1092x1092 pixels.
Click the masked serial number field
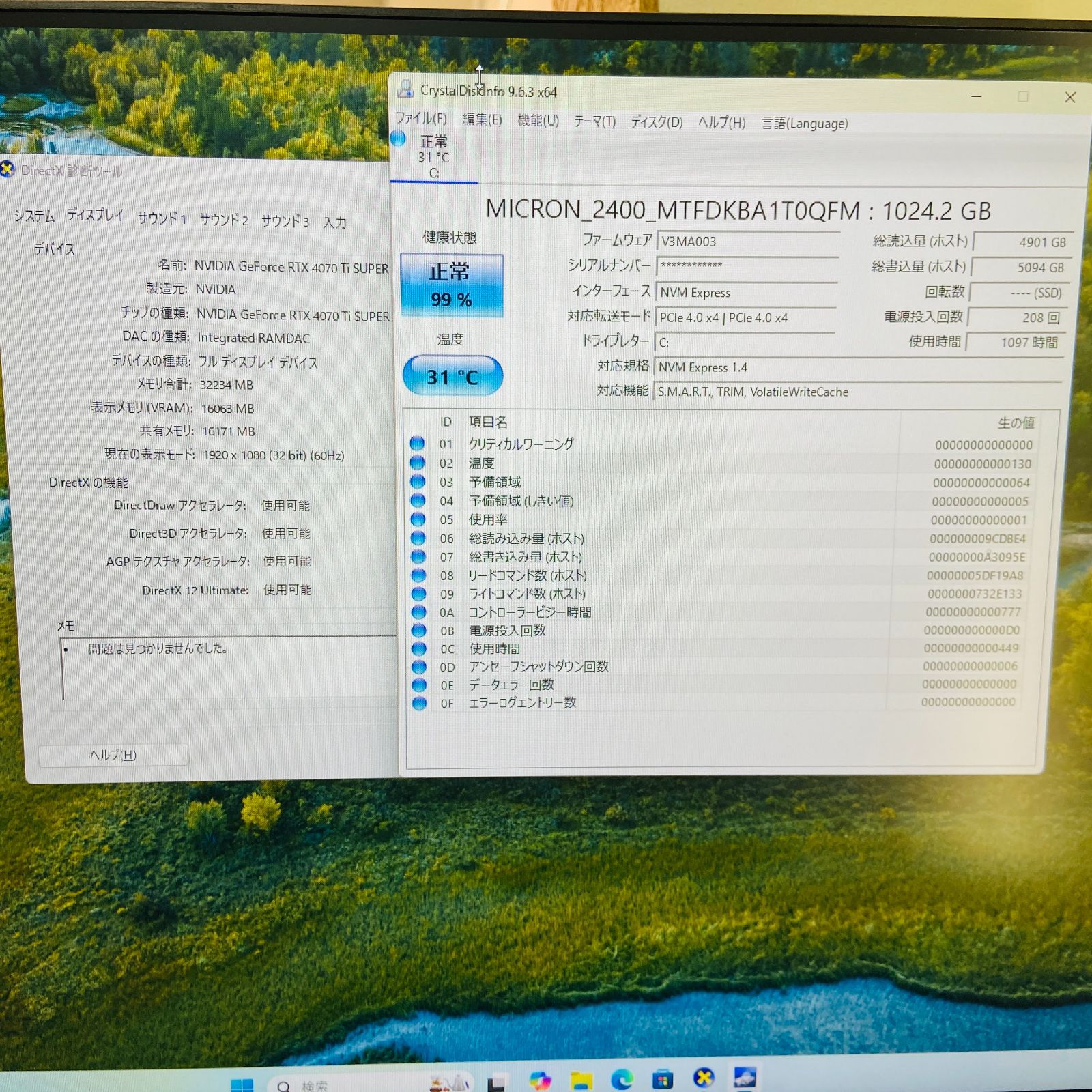pos(747,266)
